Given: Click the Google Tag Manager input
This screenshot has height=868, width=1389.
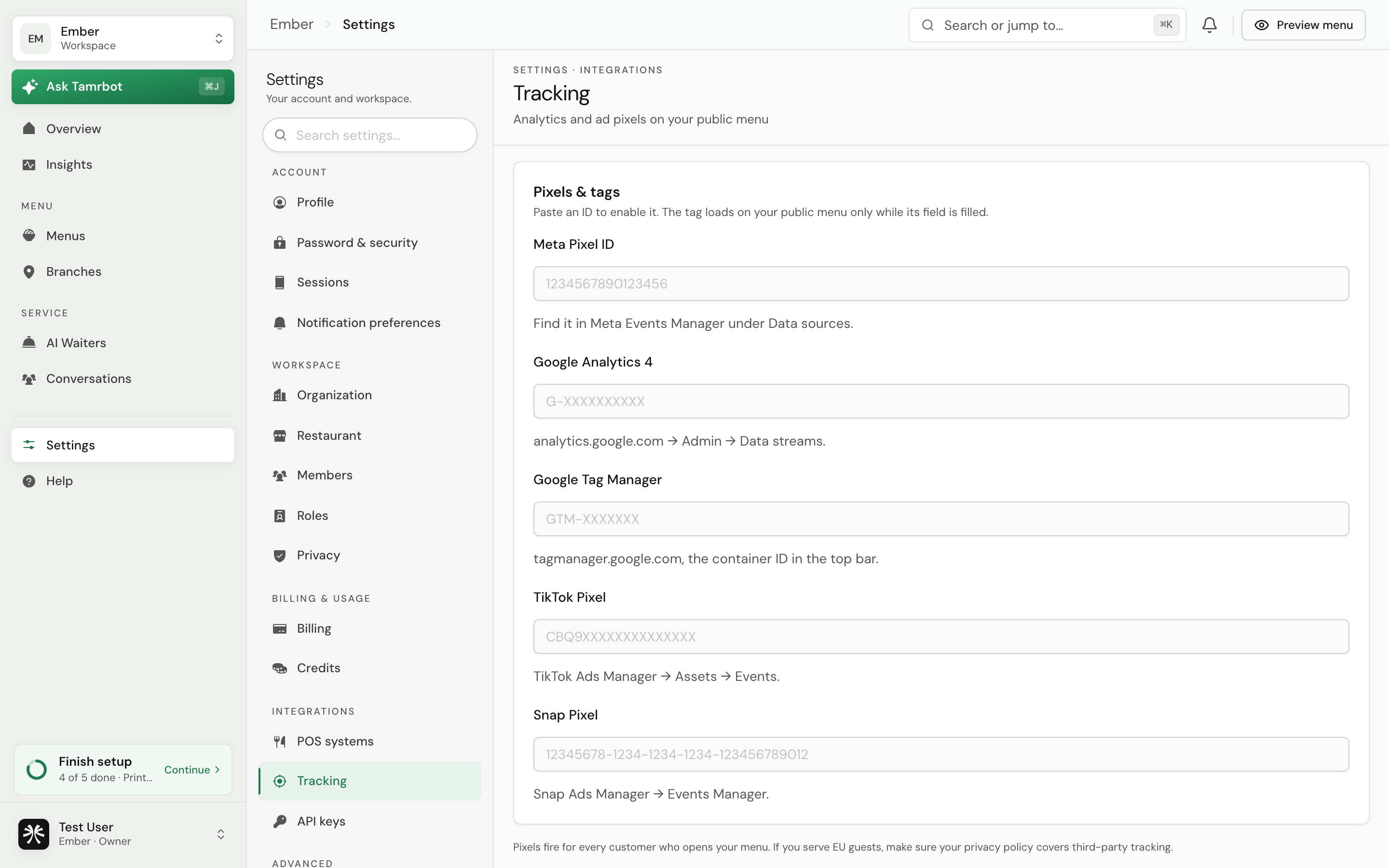Looking at the screenshot, I should tap(941, 519).
